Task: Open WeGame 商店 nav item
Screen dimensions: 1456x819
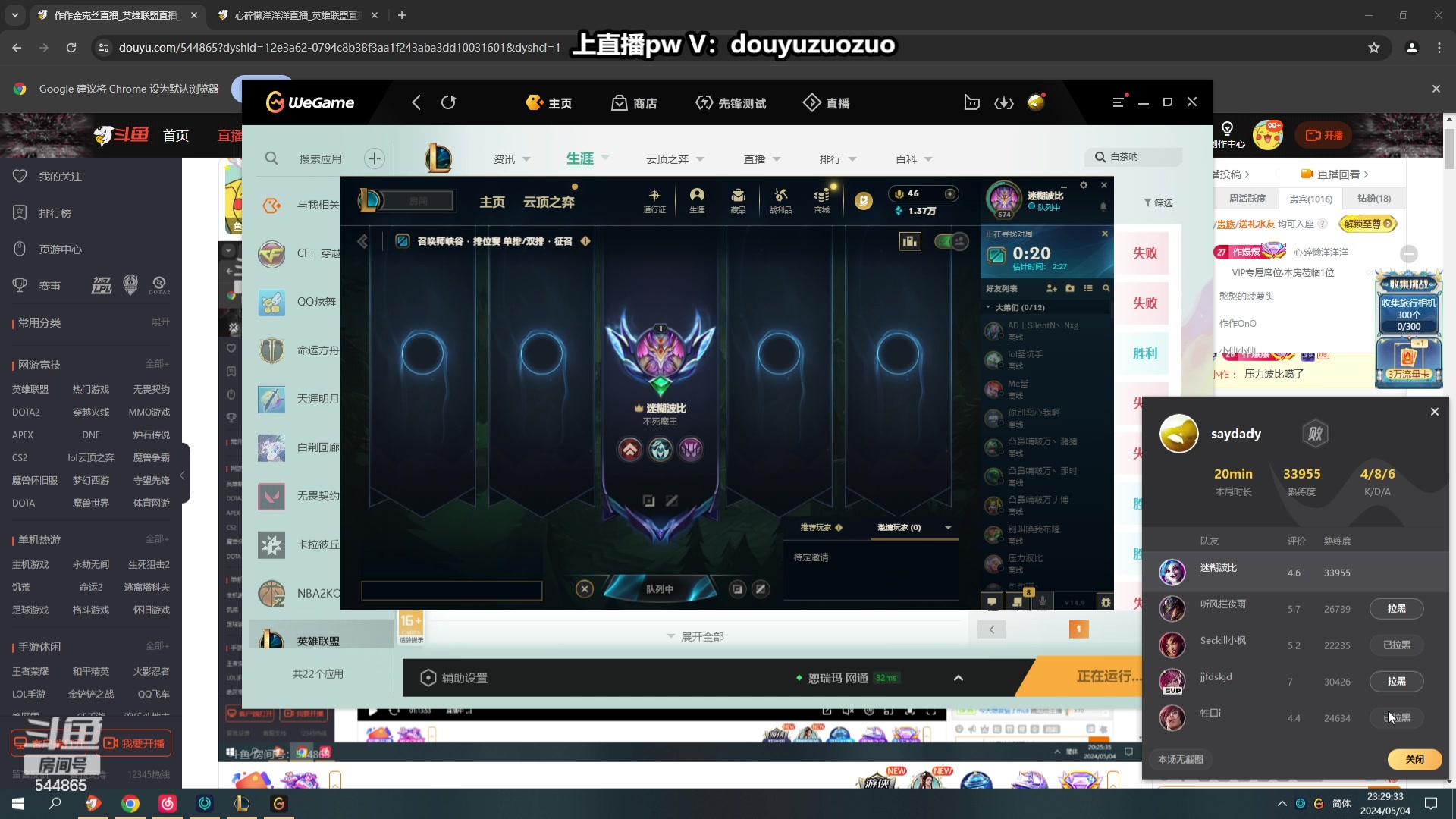Action: (x=634, y=103)
